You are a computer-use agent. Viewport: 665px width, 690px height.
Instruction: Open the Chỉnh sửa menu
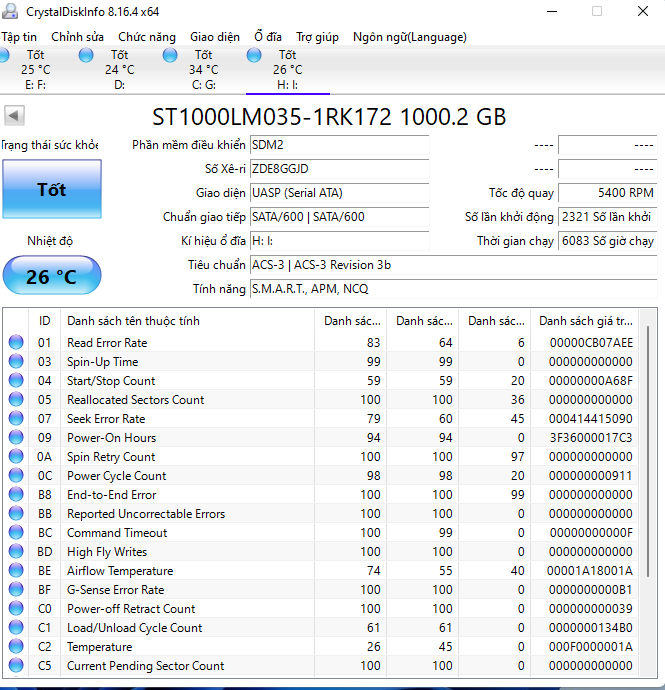click(77, 37)
